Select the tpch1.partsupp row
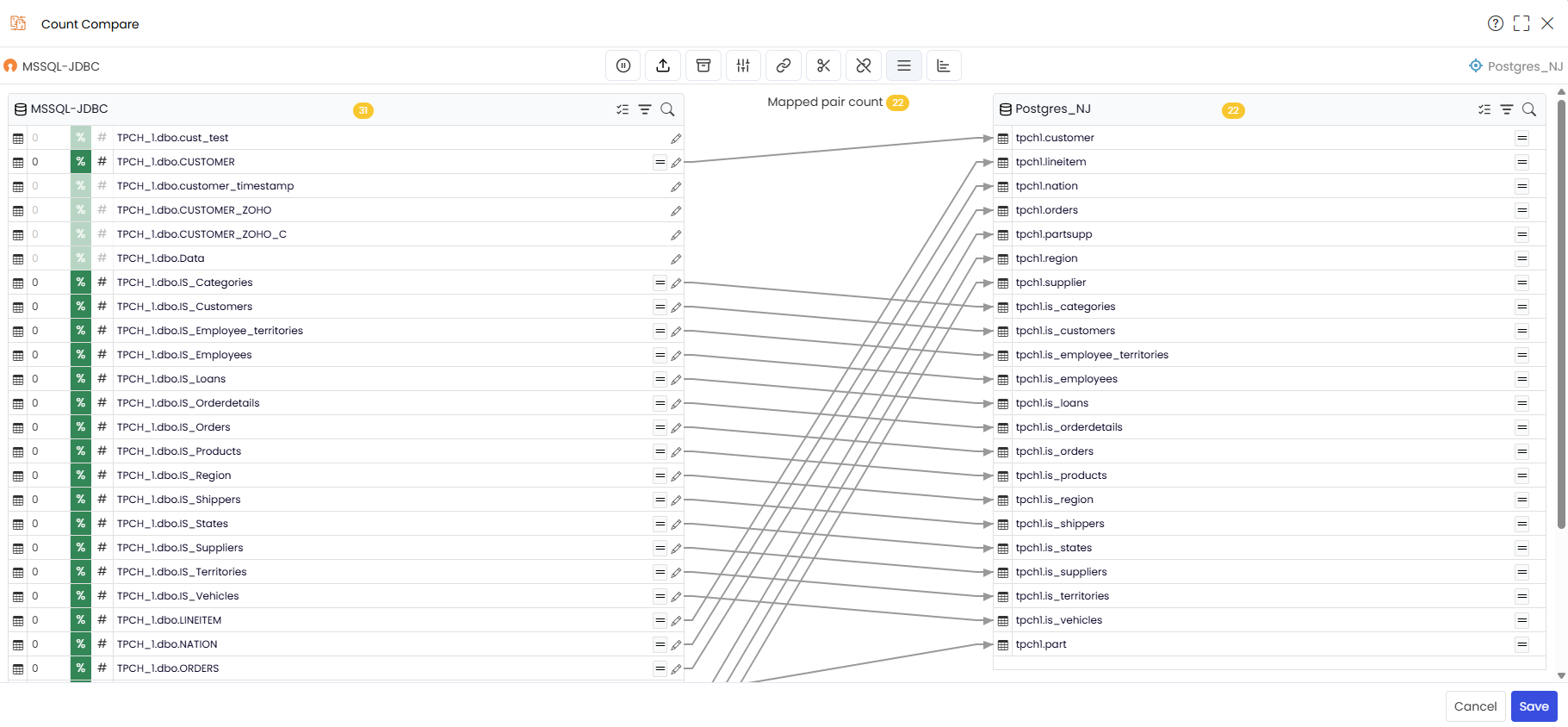Viewport: 1568px width, 727px height. (1269, 234)
